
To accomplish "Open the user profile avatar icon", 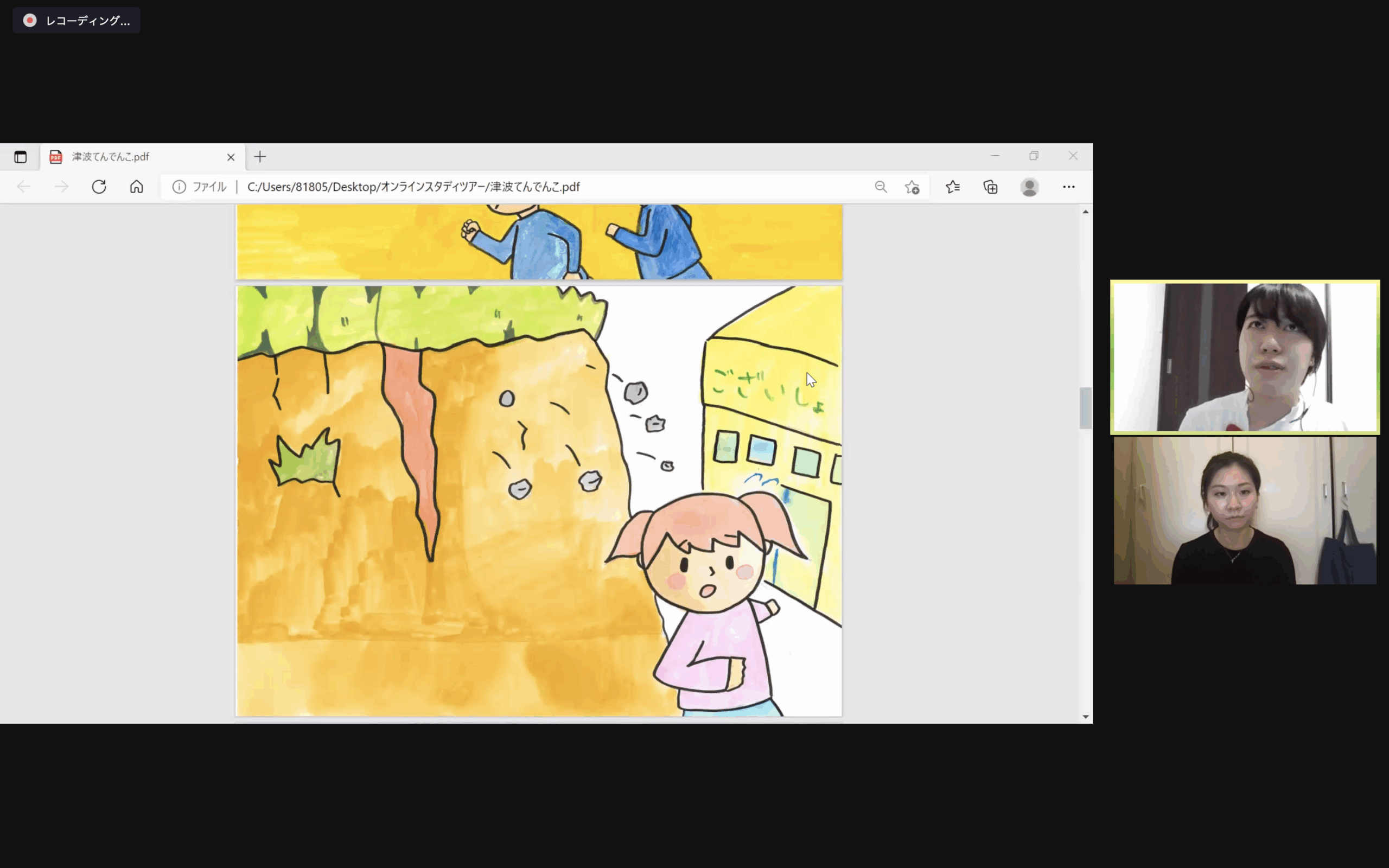I will point(1030,187).
